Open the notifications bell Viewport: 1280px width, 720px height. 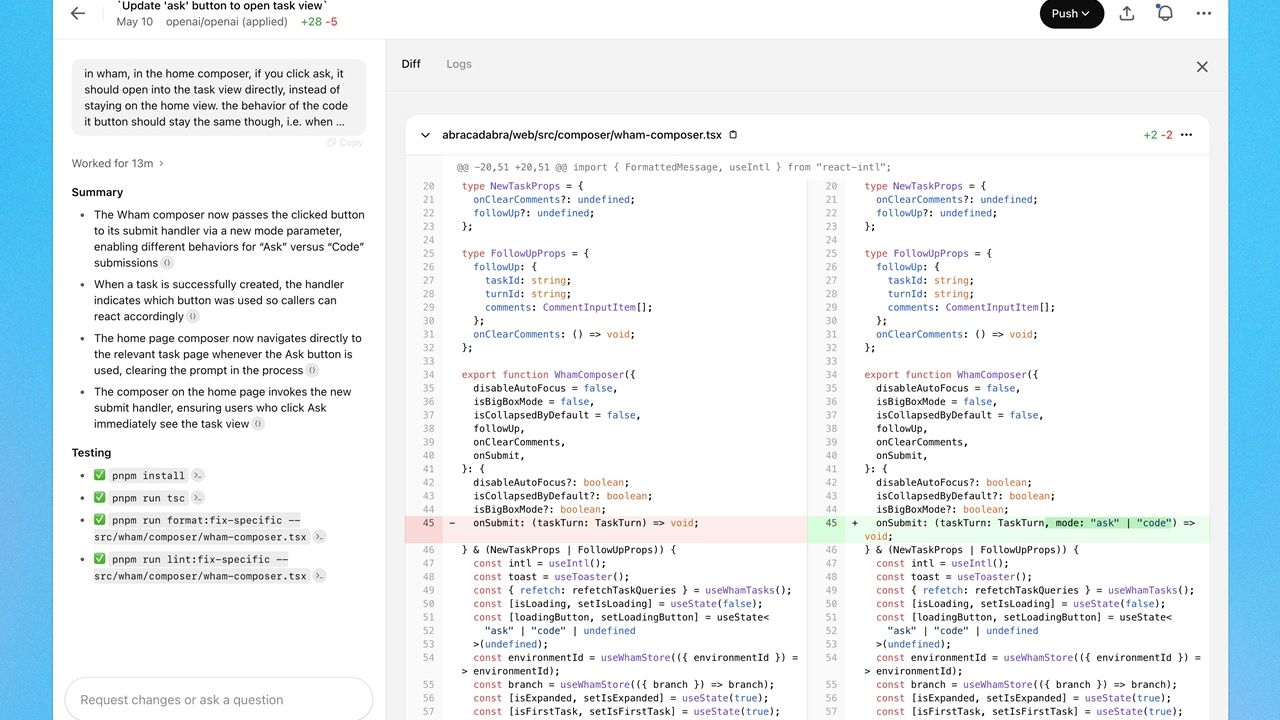tap(1165, 14)
